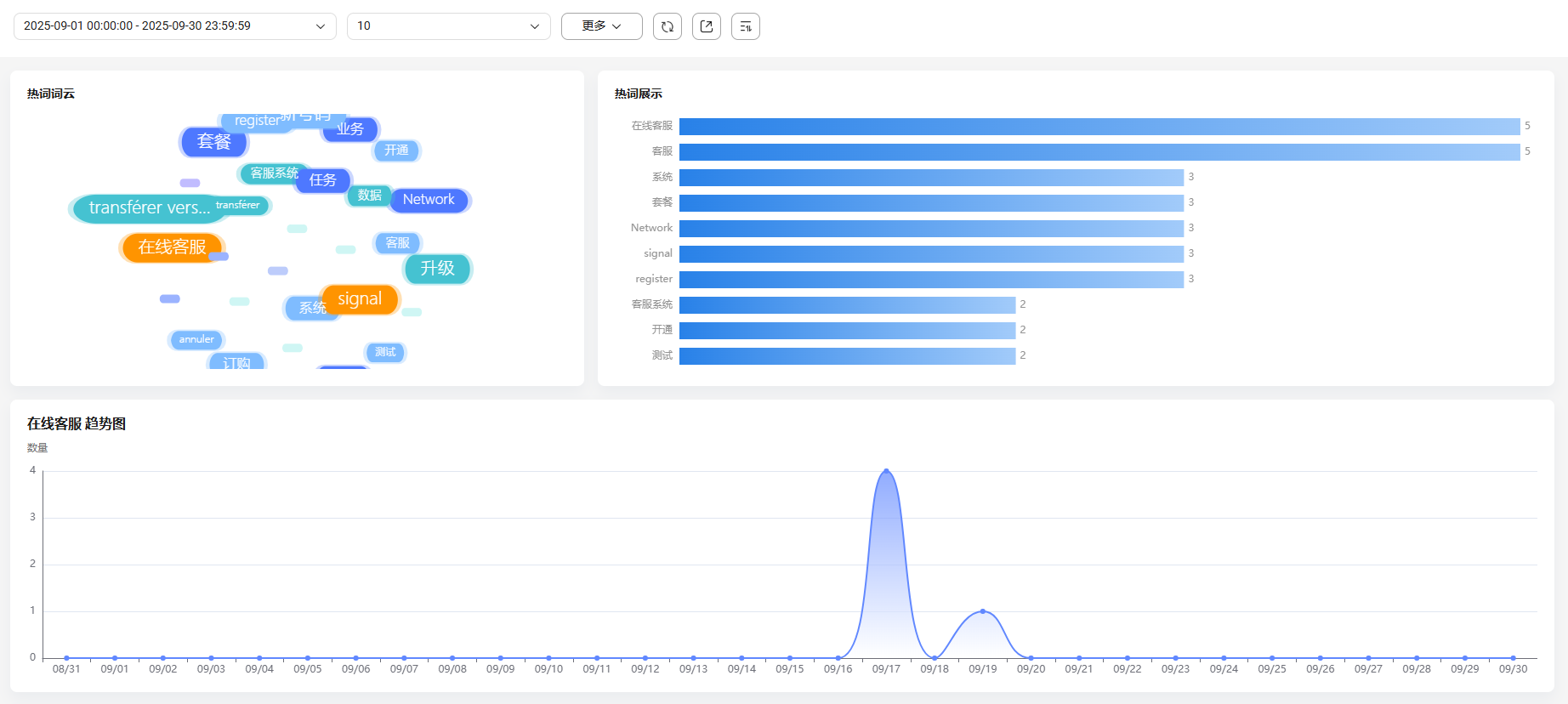The height and width of the screenshot is (704, 1568).
Task: Click the 09/18 data point on trend line
Action: click(935, 658)
